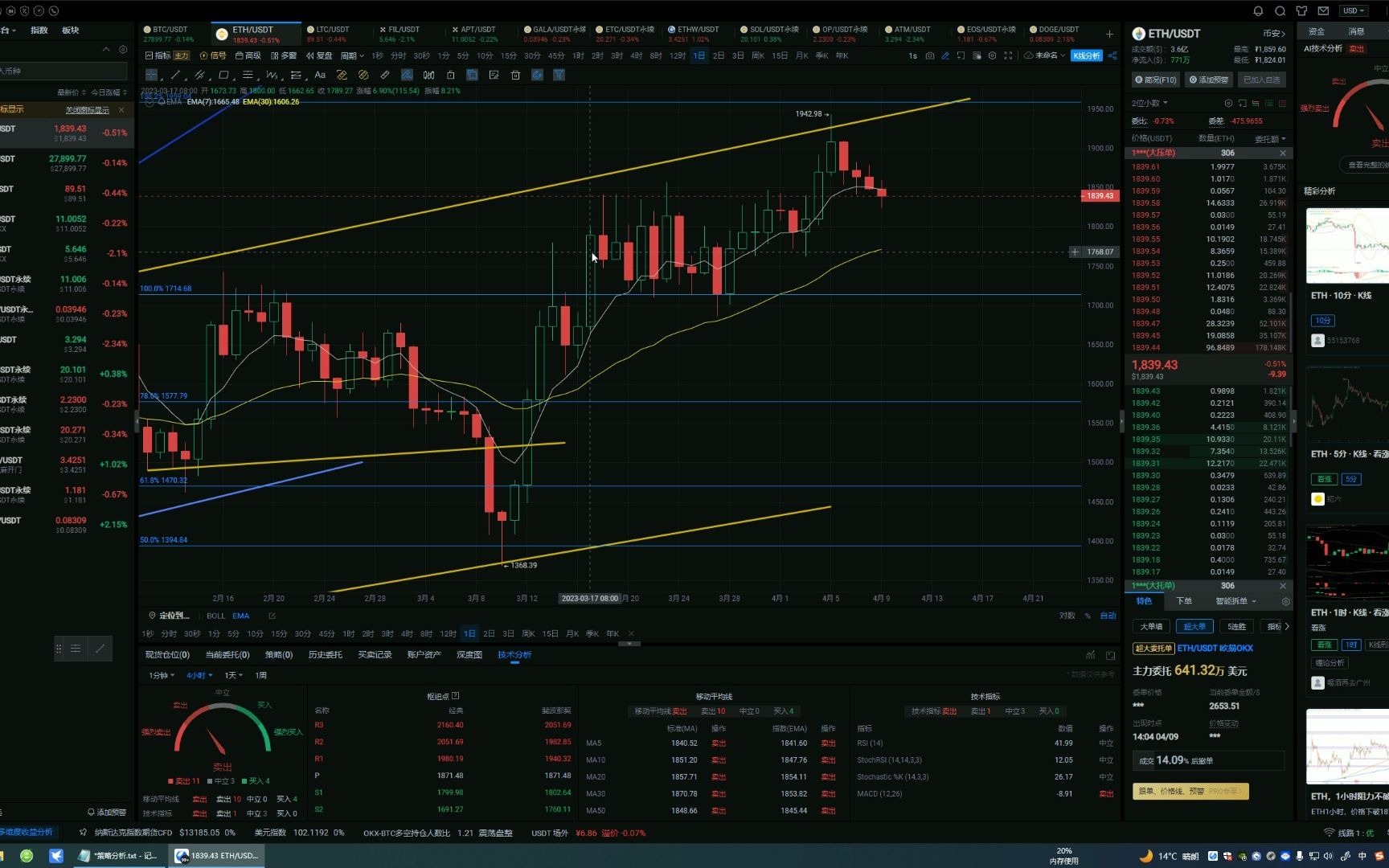1389x868 pixels.
Task: Open the USD currency dropdown
Action: (1353, 10)
